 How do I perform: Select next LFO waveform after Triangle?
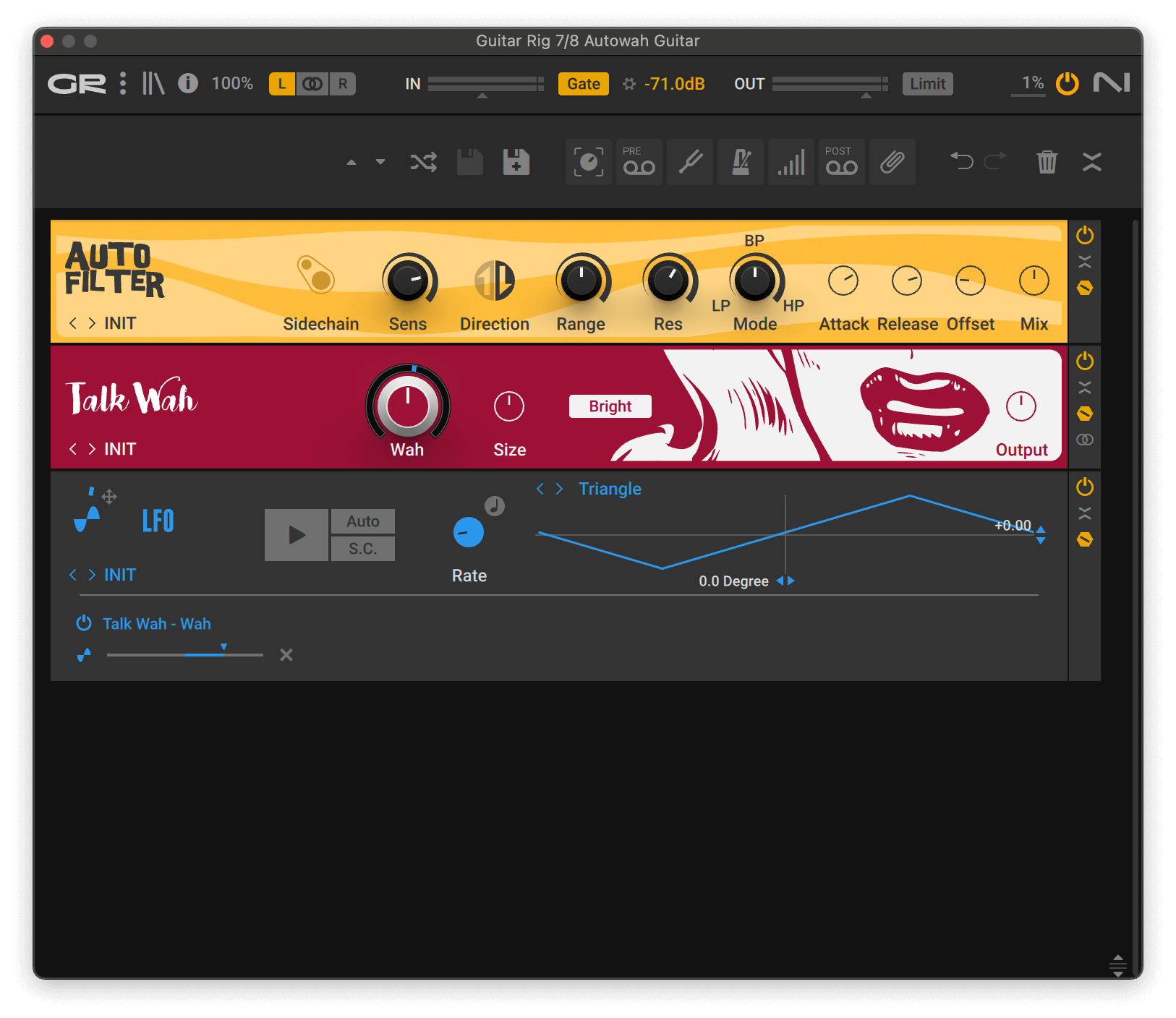(x=559, y=489)
